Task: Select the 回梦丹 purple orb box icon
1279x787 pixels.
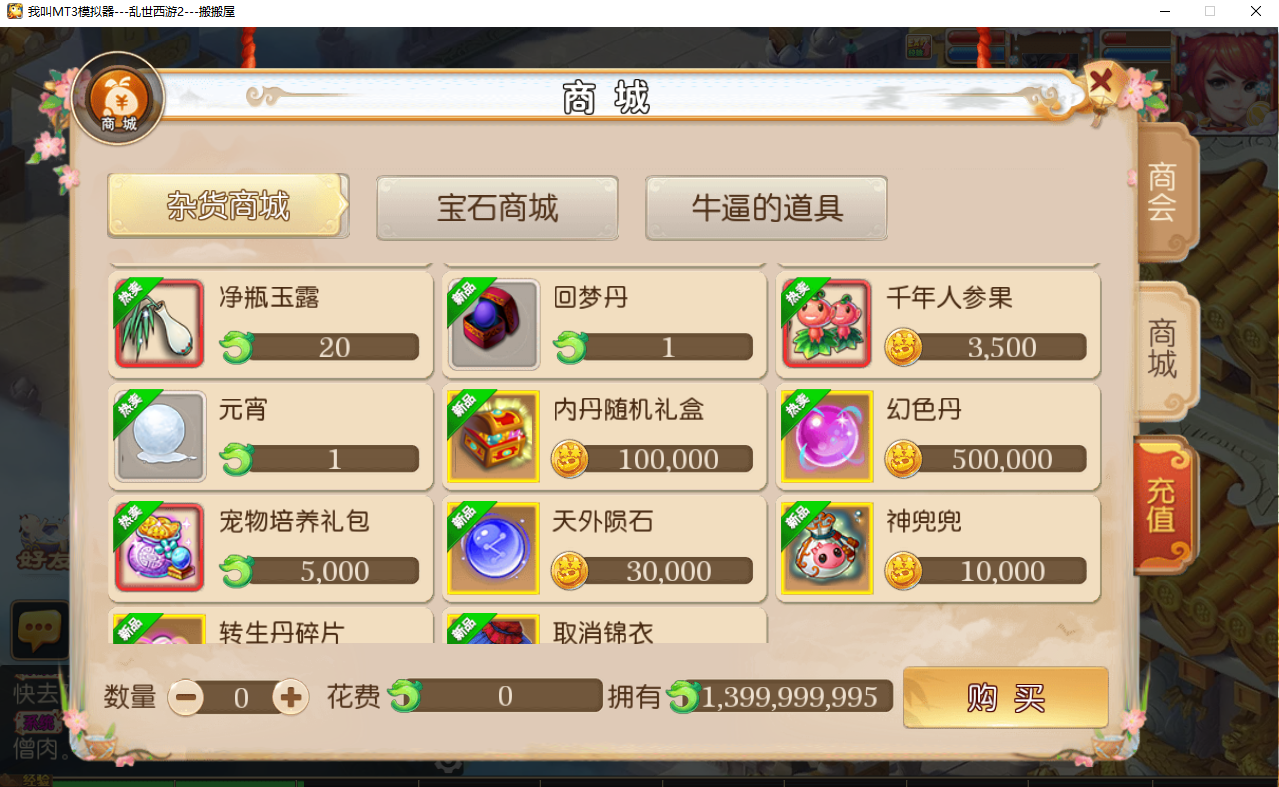Action: [494, 323]
